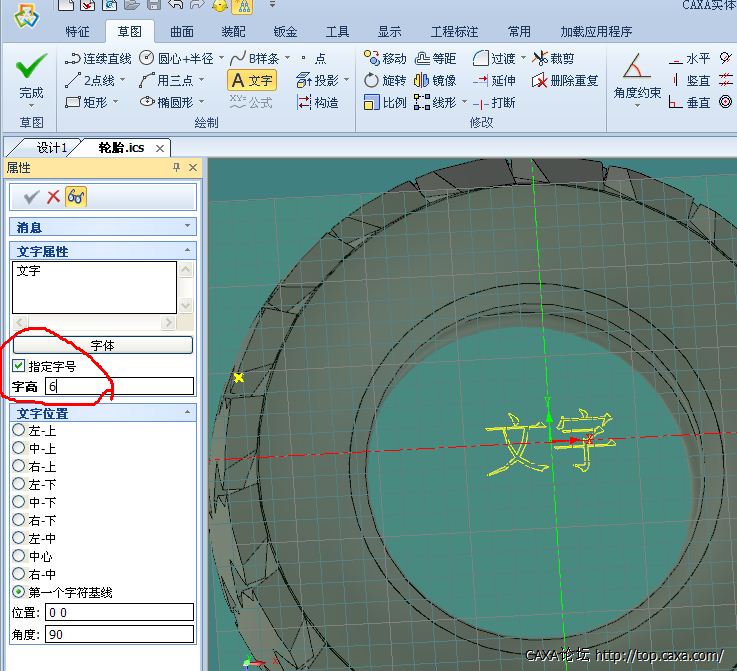This screenshot has width=737, height=671.
Task: Click the 比例 scale tool
Action: tap(384, 102)
